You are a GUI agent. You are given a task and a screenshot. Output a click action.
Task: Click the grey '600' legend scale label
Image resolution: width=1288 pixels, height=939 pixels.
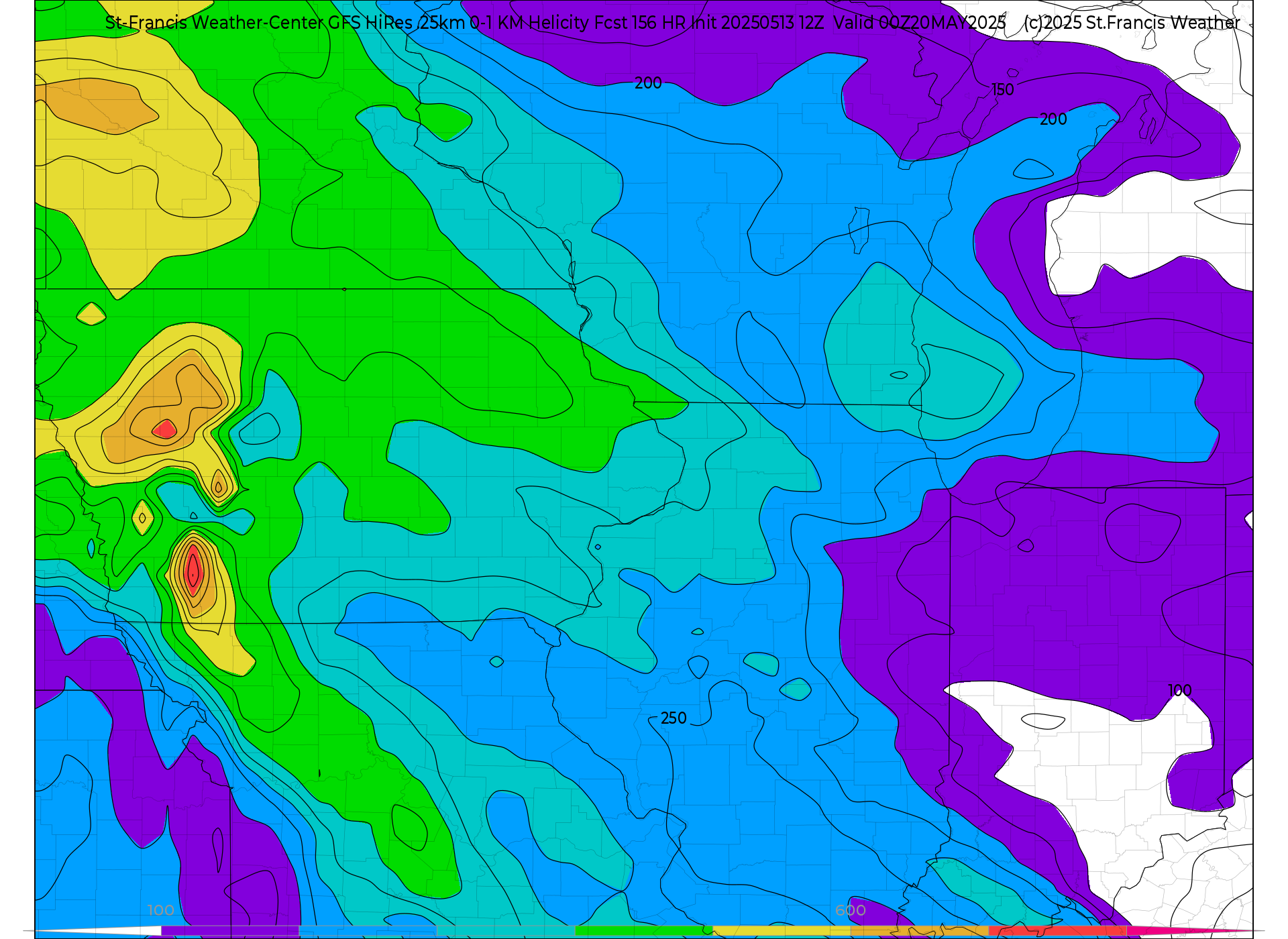(x=851, y=910)
